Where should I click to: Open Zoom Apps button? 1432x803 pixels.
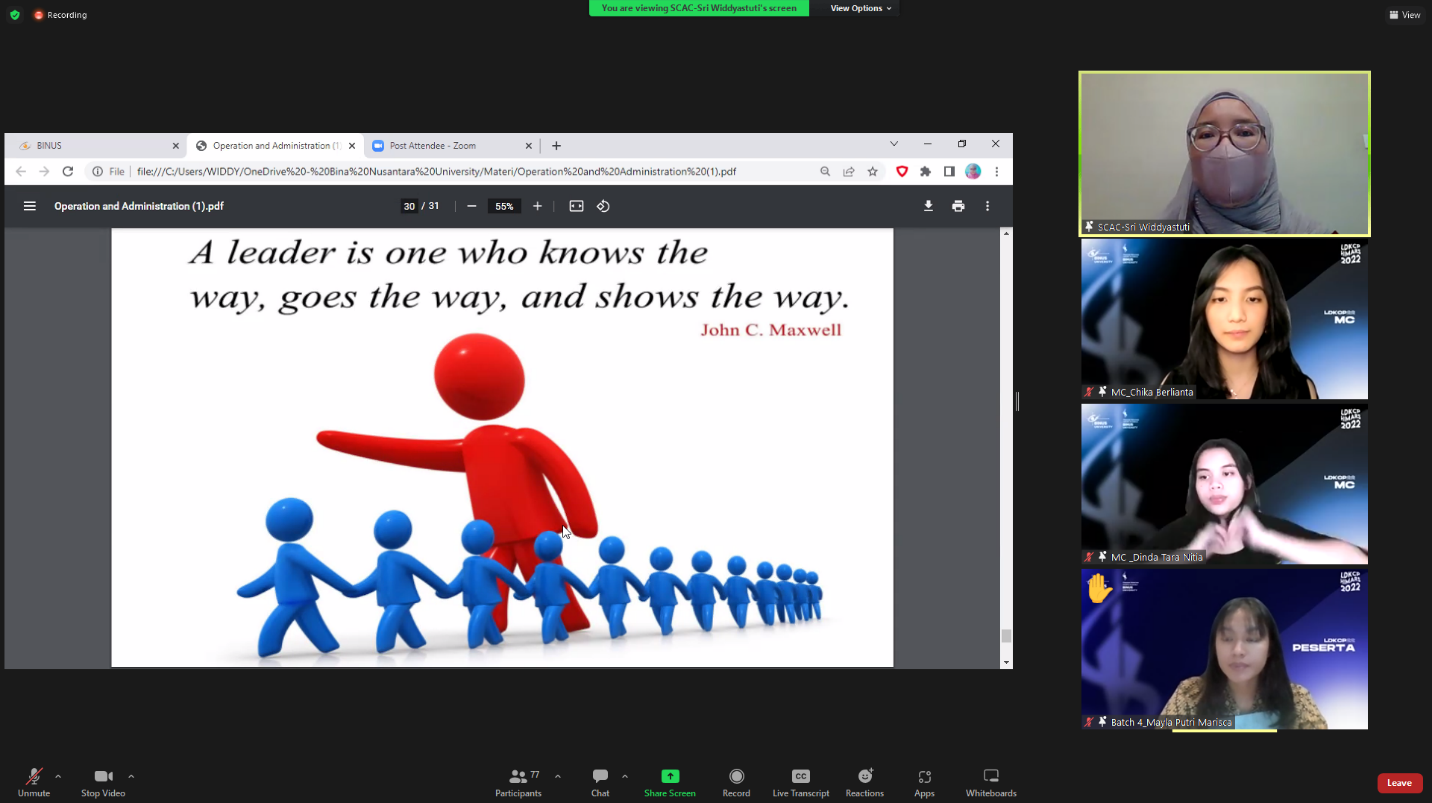(x=924, y=782)
